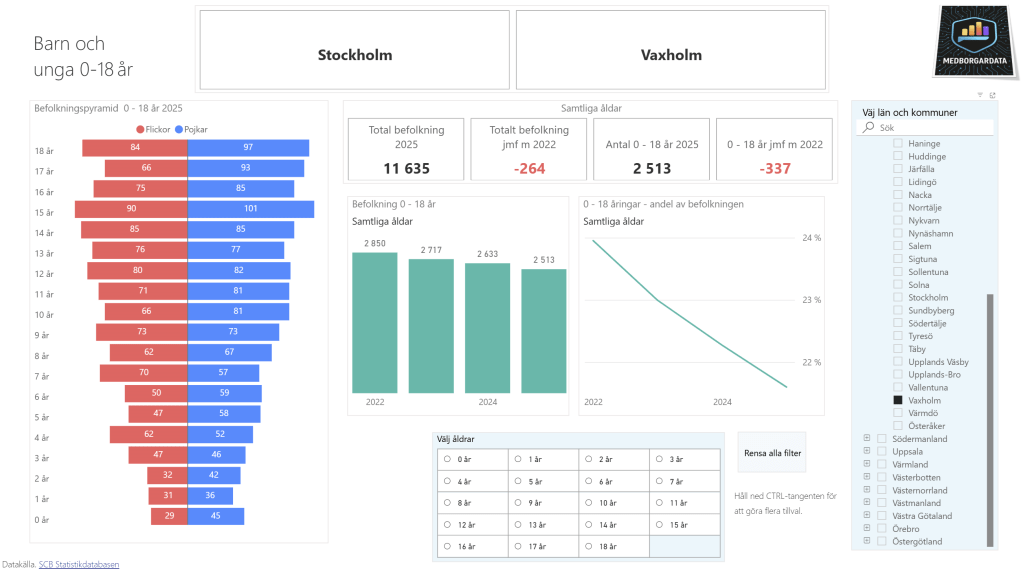Expand the Örebro county list
1023x574 pixels.
click(x=866, y=529)
